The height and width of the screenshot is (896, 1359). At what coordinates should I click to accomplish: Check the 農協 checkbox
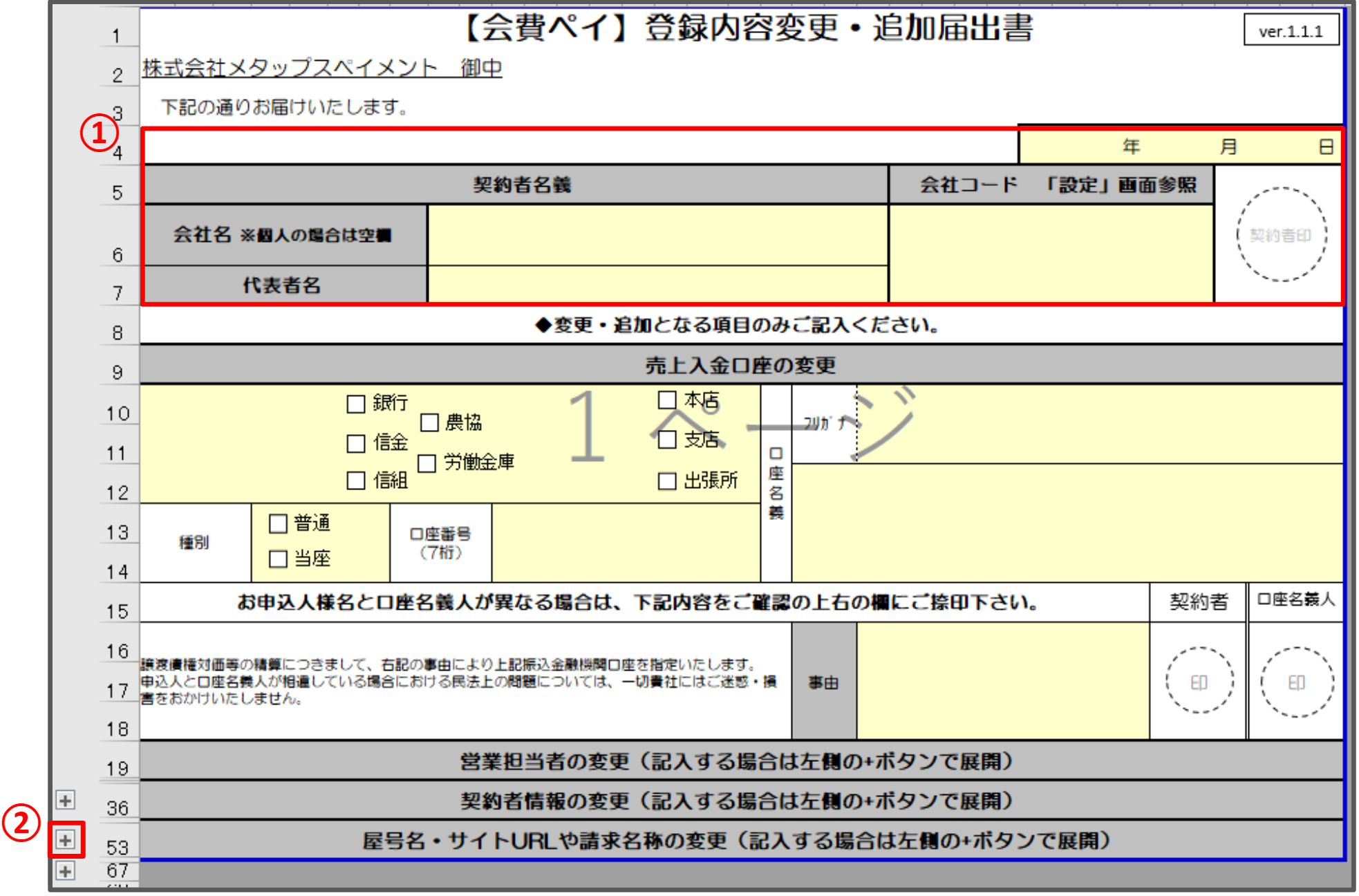click(x=429, y=422)
